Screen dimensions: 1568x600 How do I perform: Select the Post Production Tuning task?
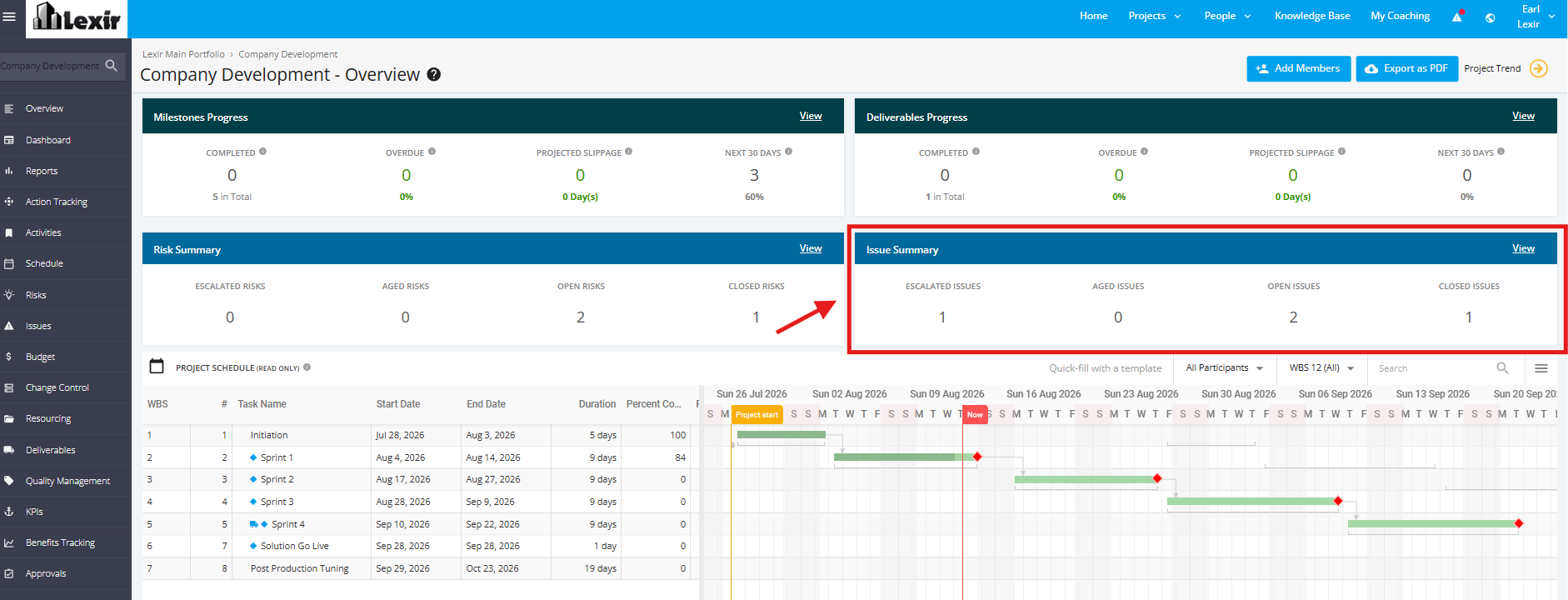299,568
